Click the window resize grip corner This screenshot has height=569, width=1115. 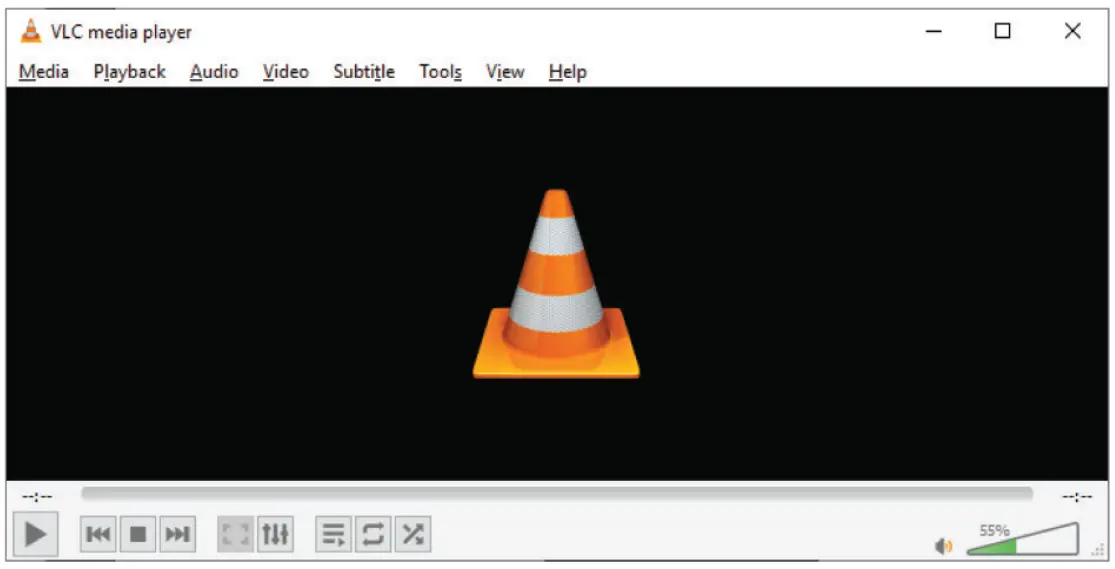click(x=1098, y=550)
